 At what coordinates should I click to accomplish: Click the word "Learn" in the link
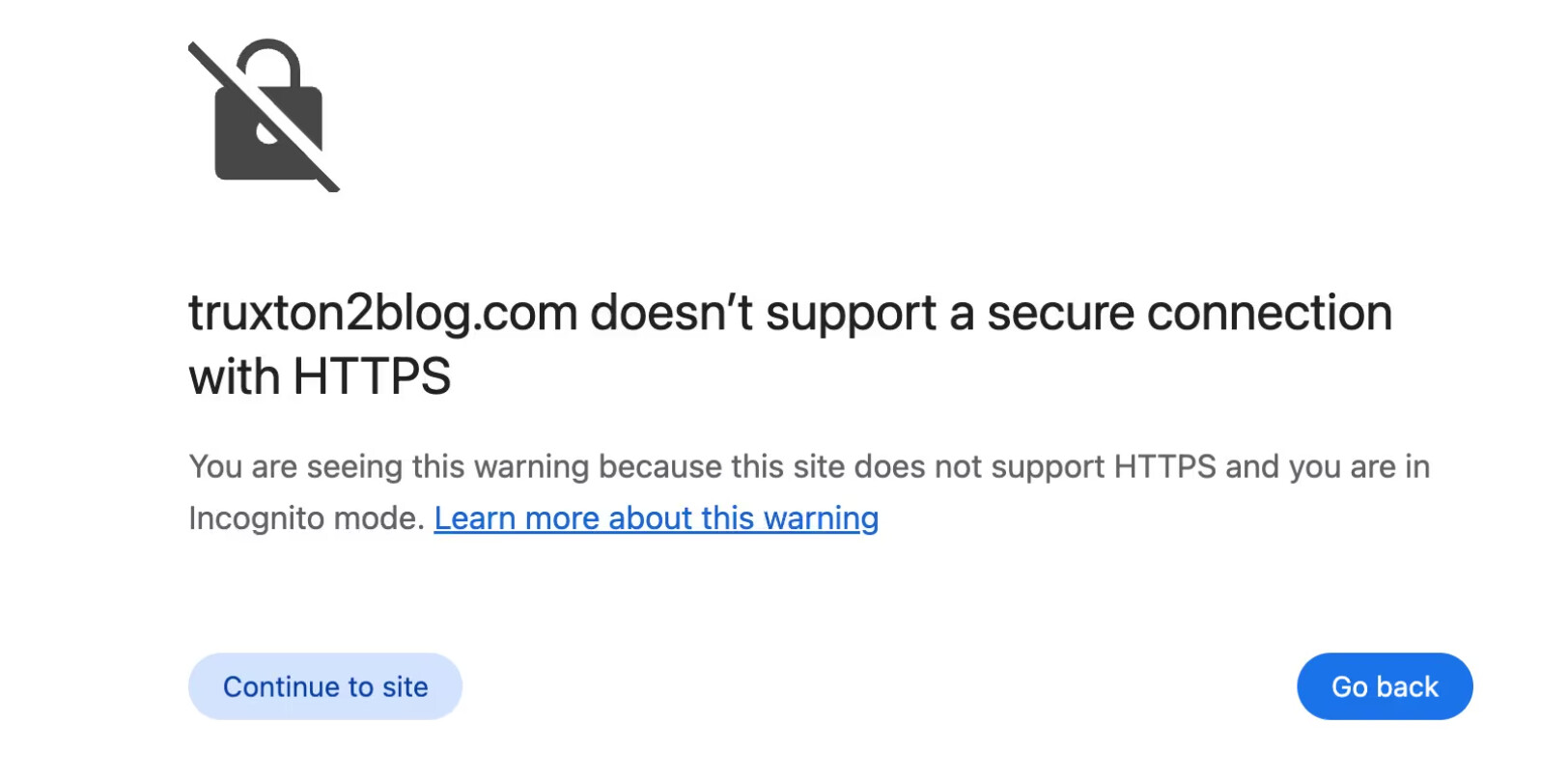pyautogui.click(x=475, y=518)
